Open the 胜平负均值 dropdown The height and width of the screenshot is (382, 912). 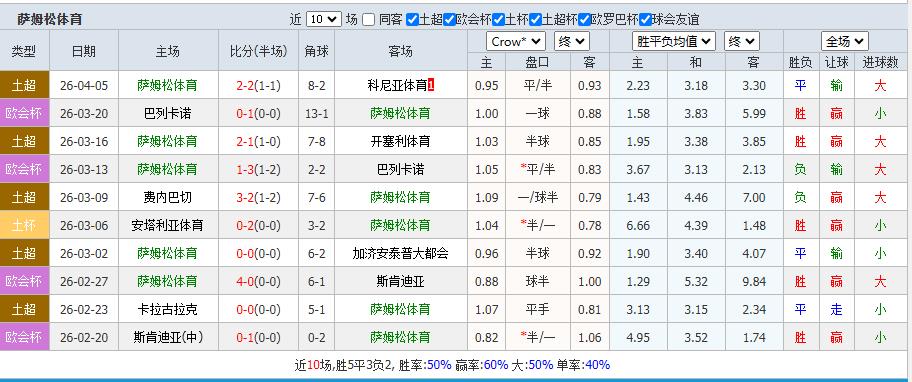(674, 41)
